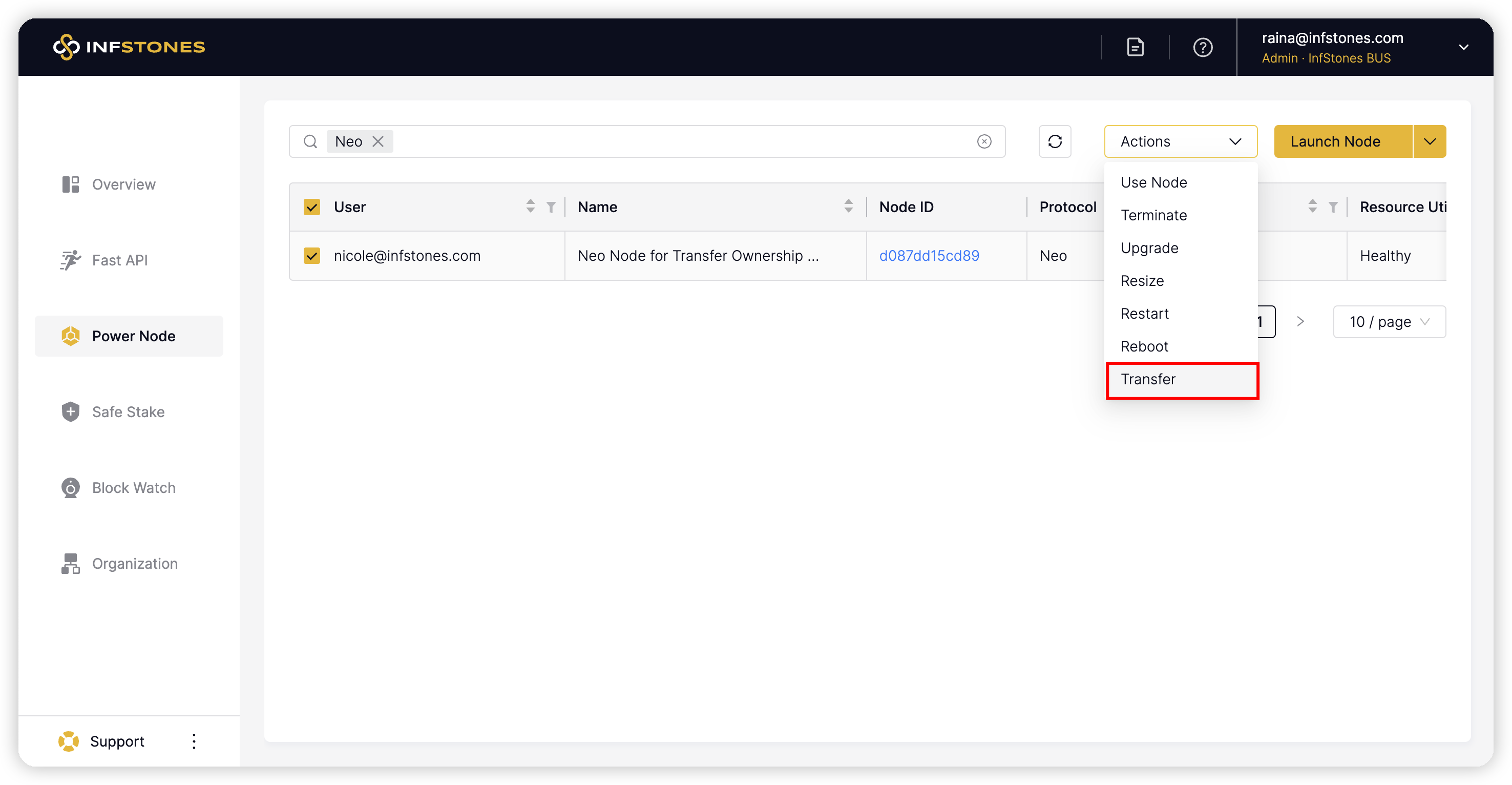
Task: Open the Support three-dot menu
Action: (x=194, y=741)
